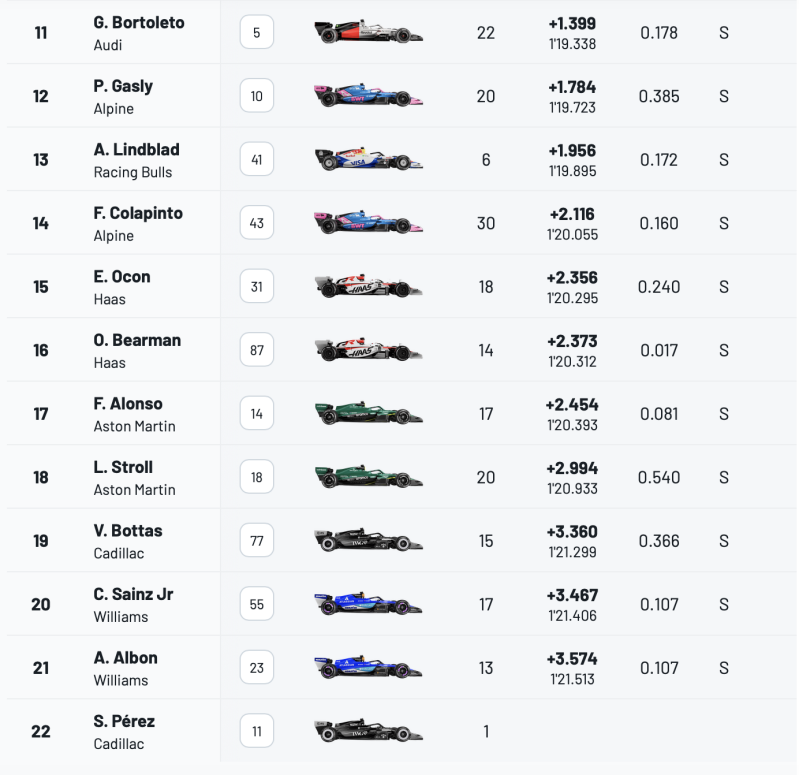Image resolution: width=799 pixels, height=775 pixels.
Task: Click the Racing Bulls team label
Action: coord(132,172)
